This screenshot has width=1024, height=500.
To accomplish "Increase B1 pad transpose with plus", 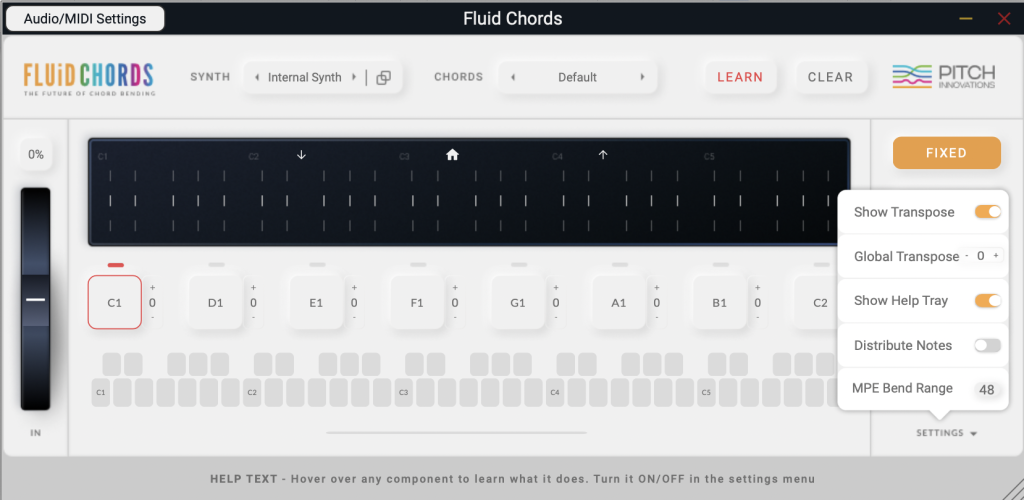I will pos(758,288).
